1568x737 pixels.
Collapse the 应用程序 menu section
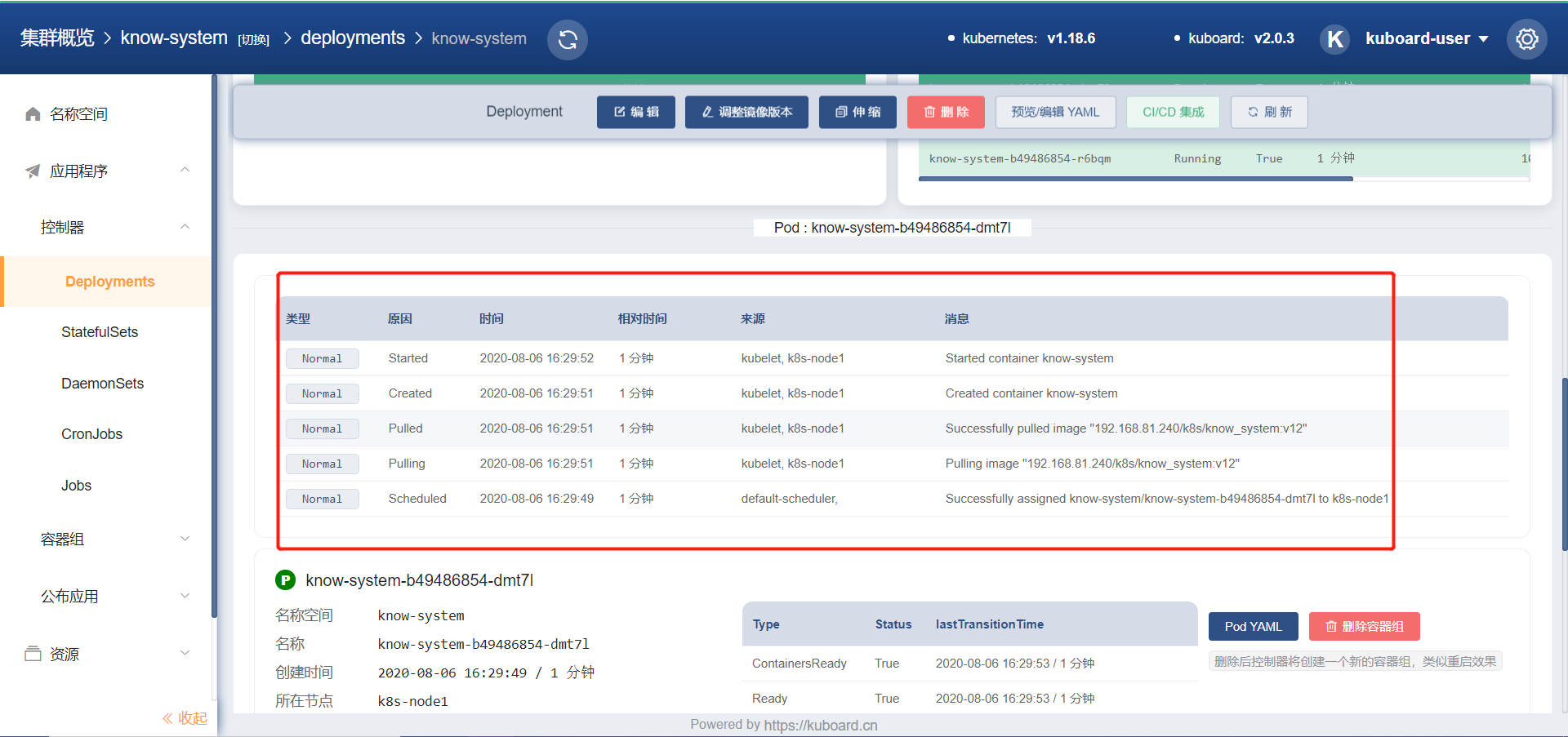[x=185, y=171]
